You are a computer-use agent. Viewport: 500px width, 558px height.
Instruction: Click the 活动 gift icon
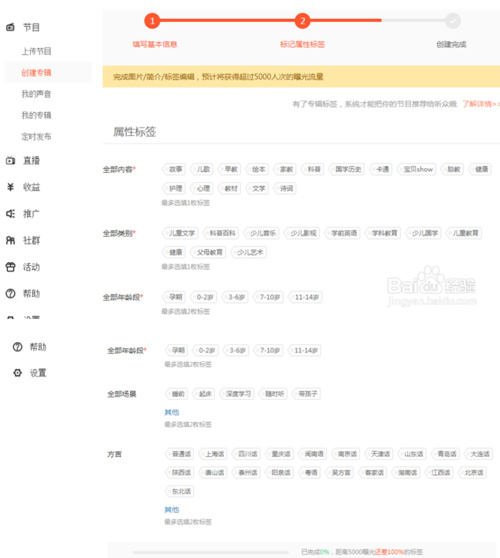(10, 267)
